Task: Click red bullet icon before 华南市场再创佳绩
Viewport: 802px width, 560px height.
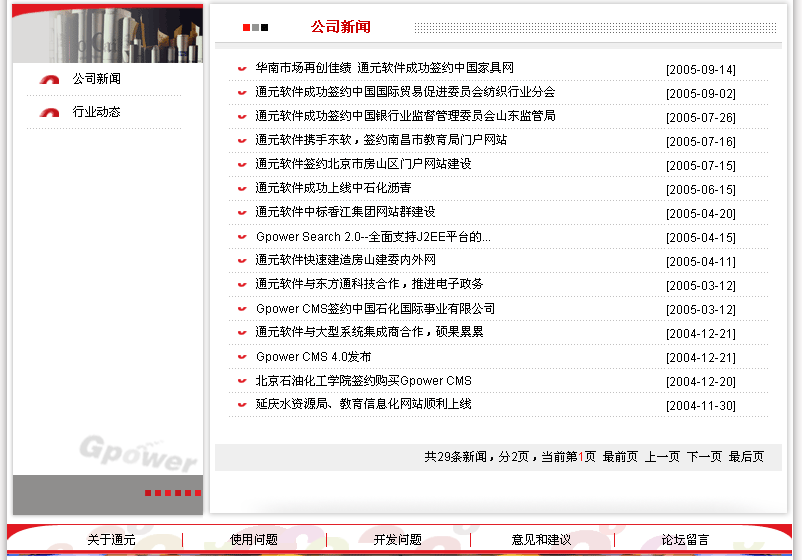Action: (x=242, y=69)
